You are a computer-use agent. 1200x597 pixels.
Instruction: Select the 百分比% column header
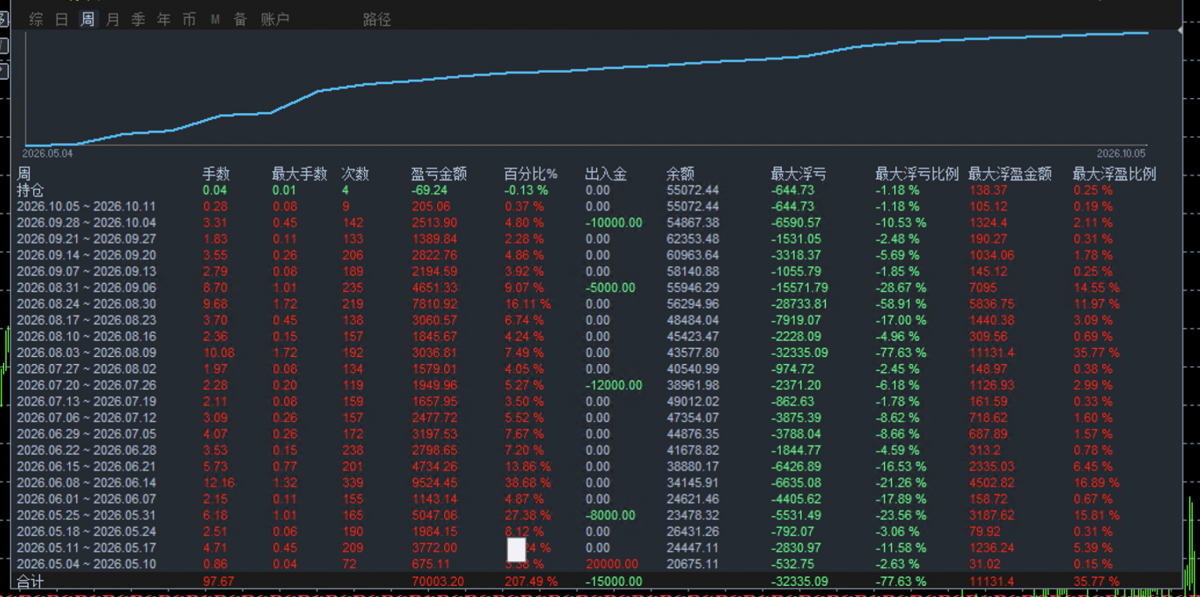pyautogui.click(x=530, y=174)
